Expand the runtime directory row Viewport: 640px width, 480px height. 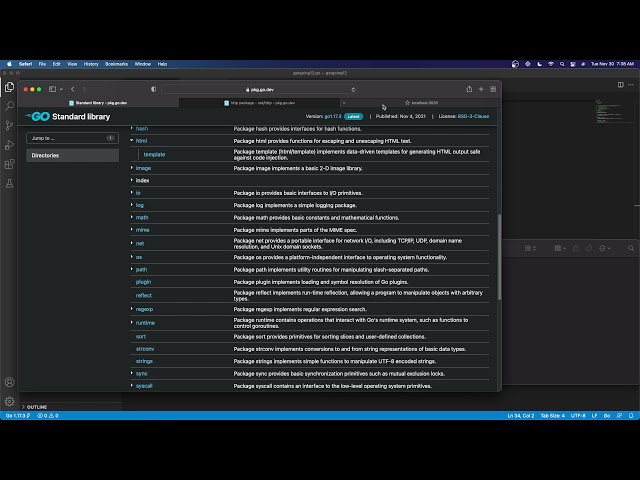coord(132,322)
